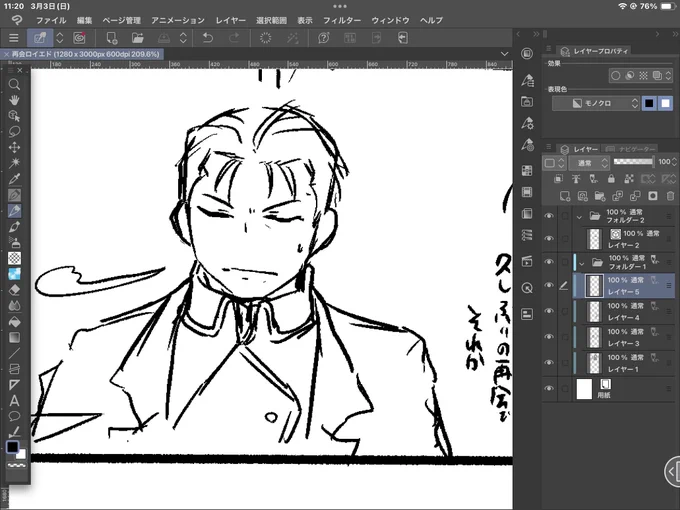Select the Move layer tool
The width and height of the screenshot is (680, 510).
(14, 147)
